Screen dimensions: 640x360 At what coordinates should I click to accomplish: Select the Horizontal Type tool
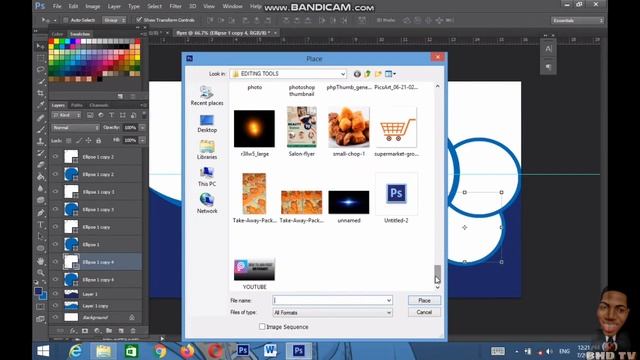[x=40, y=224]
